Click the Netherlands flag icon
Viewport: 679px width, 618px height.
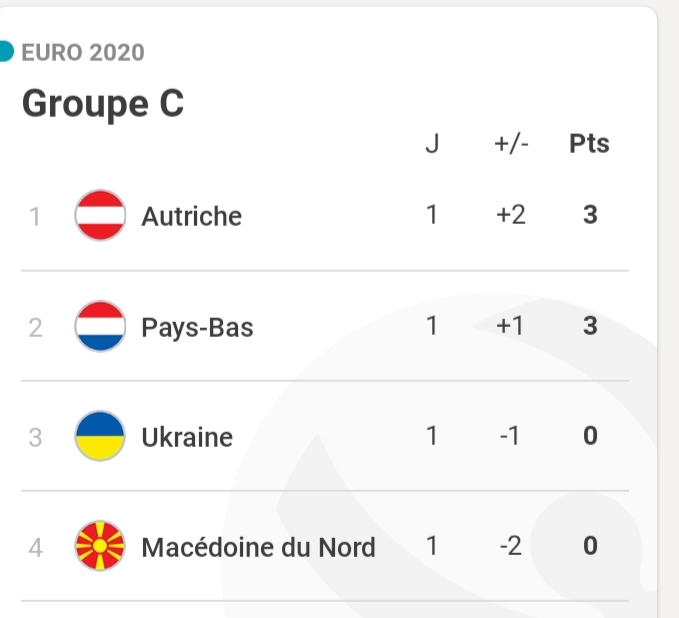100,326
